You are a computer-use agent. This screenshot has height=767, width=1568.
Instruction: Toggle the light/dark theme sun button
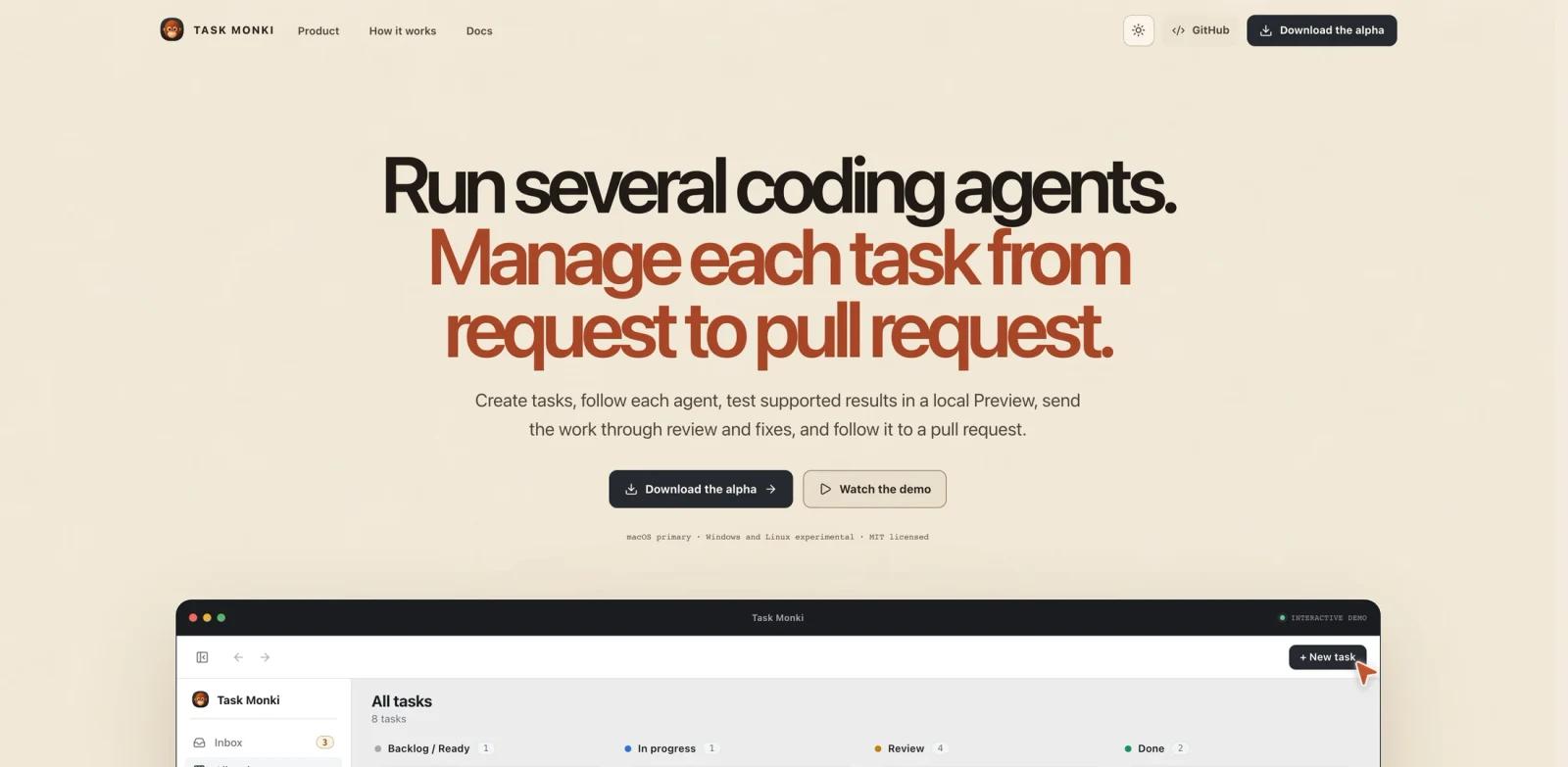(x=1138, y=30)
